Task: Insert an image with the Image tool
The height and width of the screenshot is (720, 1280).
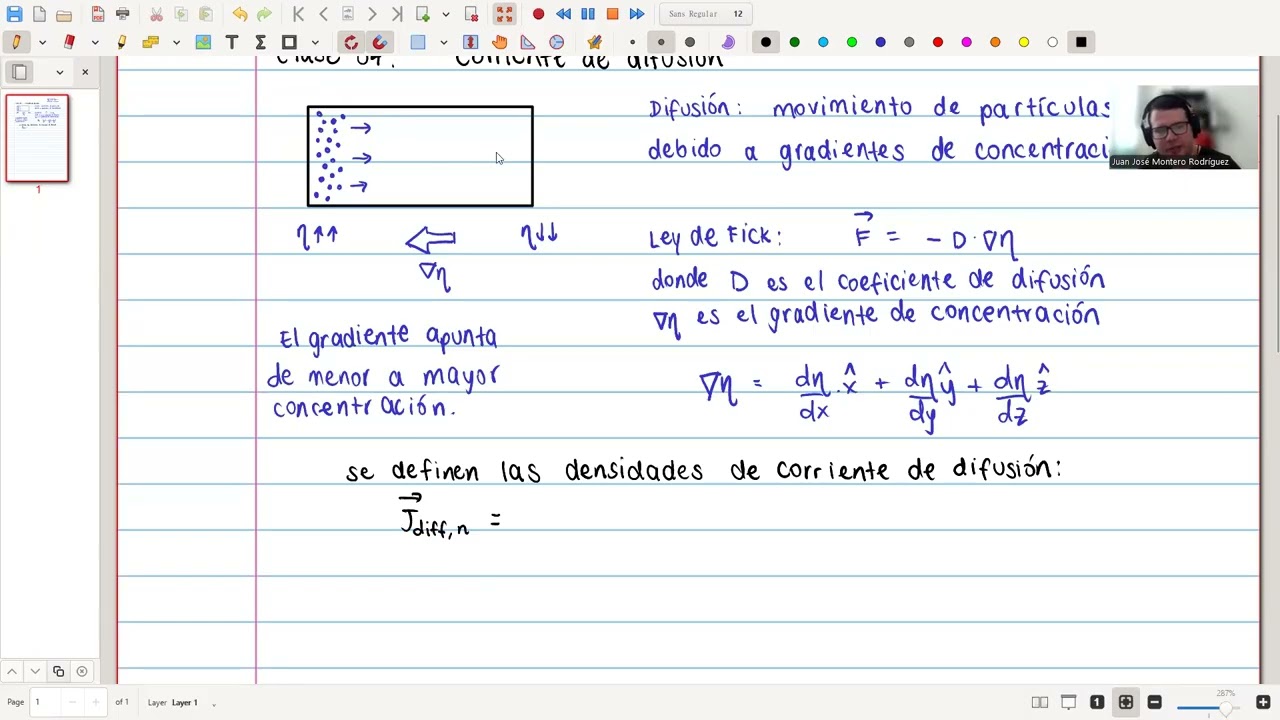Action: [203, 42]
